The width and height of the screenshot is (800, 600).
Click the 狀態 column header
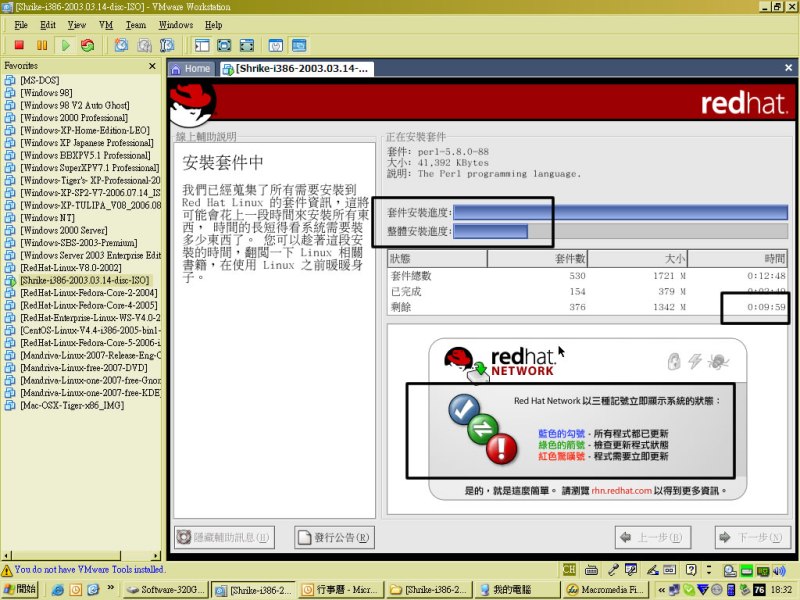click(x=437, y=259)
